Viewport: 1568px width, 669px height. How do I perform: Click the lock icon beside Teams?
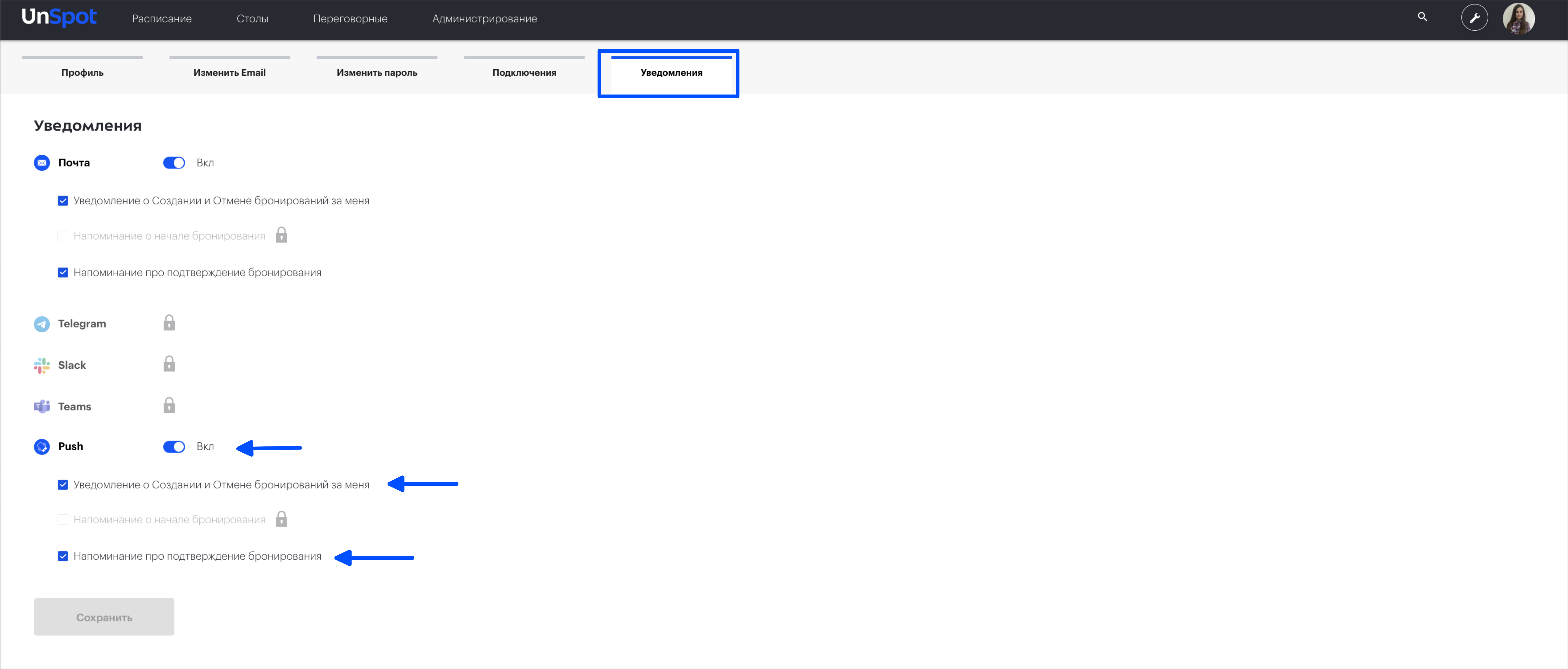[x=169, y=405]
